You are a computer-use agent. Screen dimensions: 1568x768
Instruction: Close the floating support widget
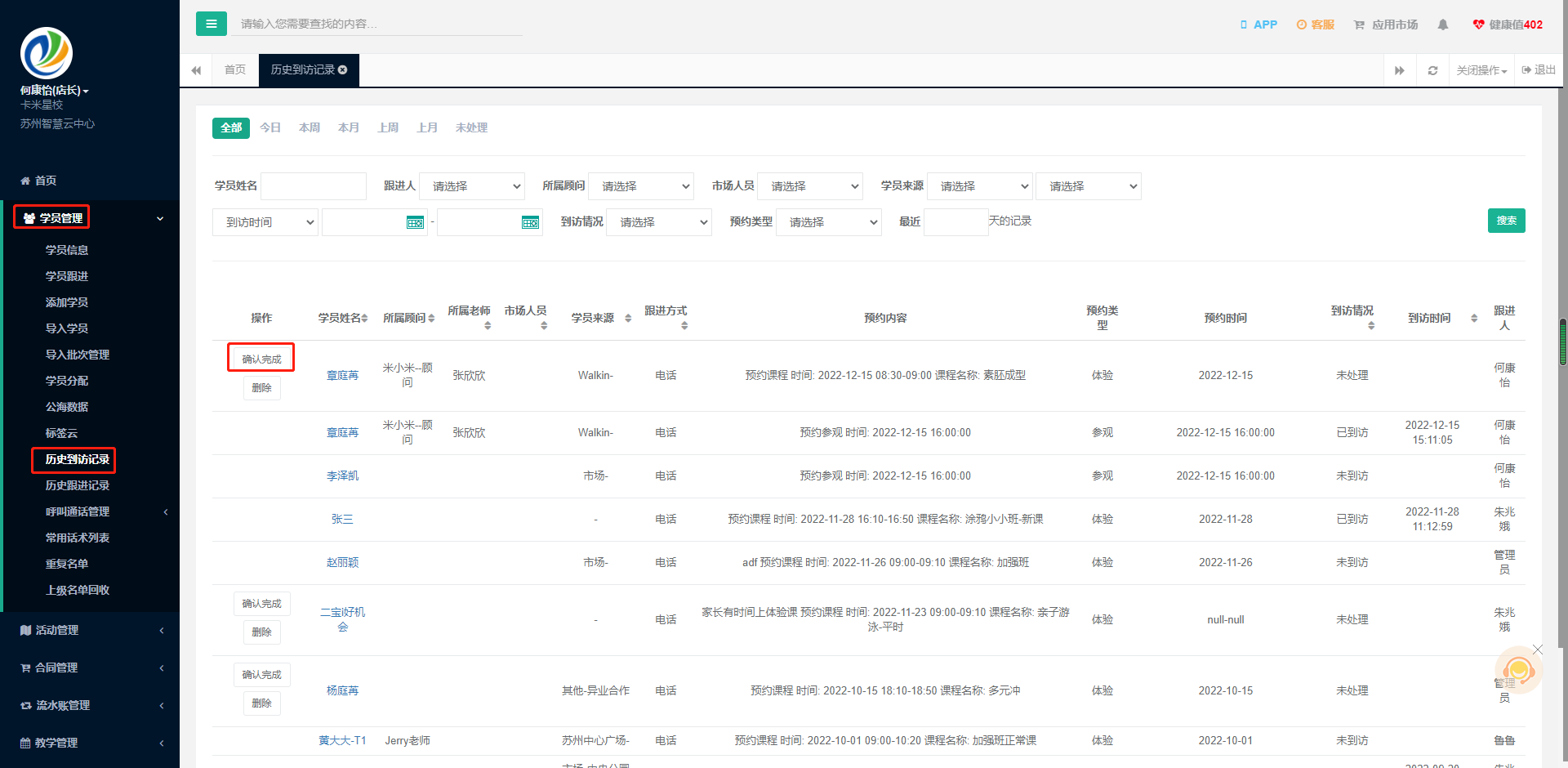click(x=1538, y=650)
